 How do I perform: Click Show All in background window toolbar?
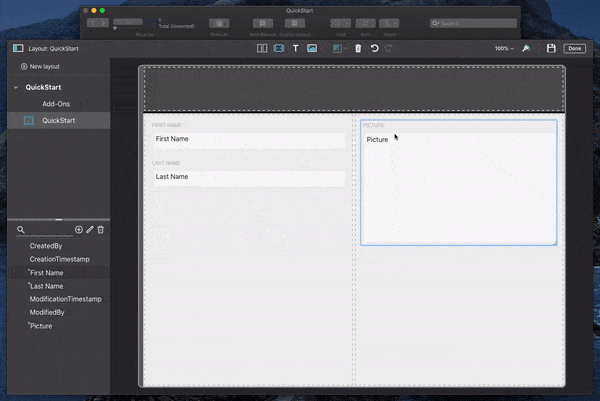(x=219, y=24)
